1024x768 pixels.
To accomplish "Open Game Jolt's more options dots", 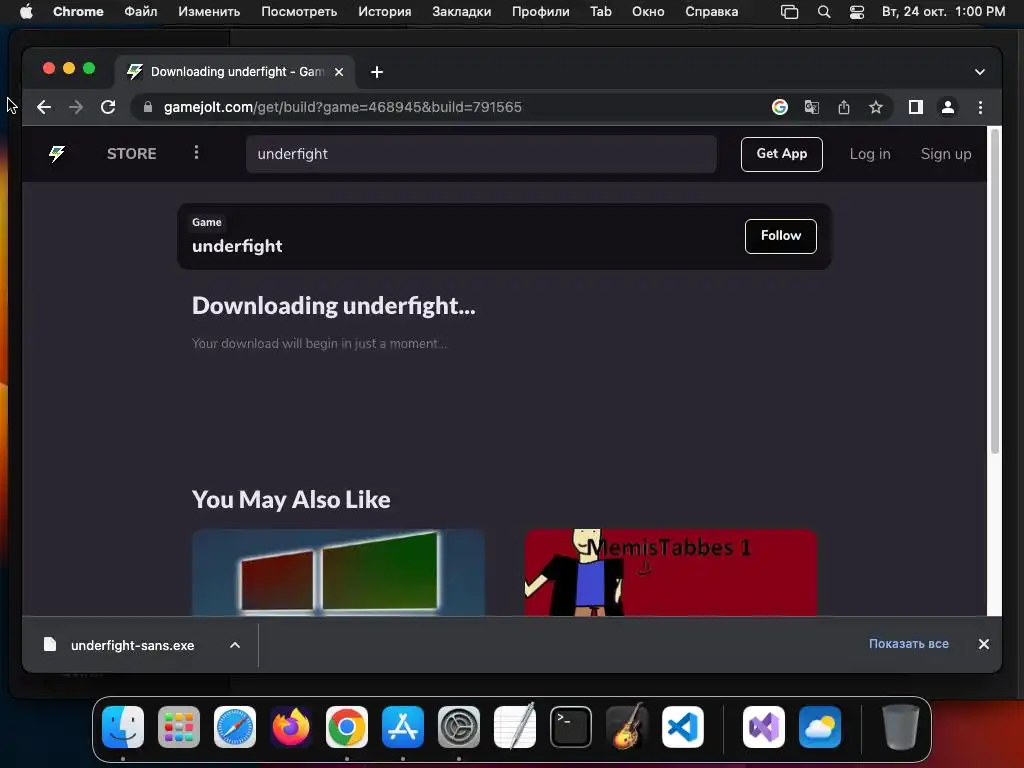I will pyautogui.click(x=196, y=153).
